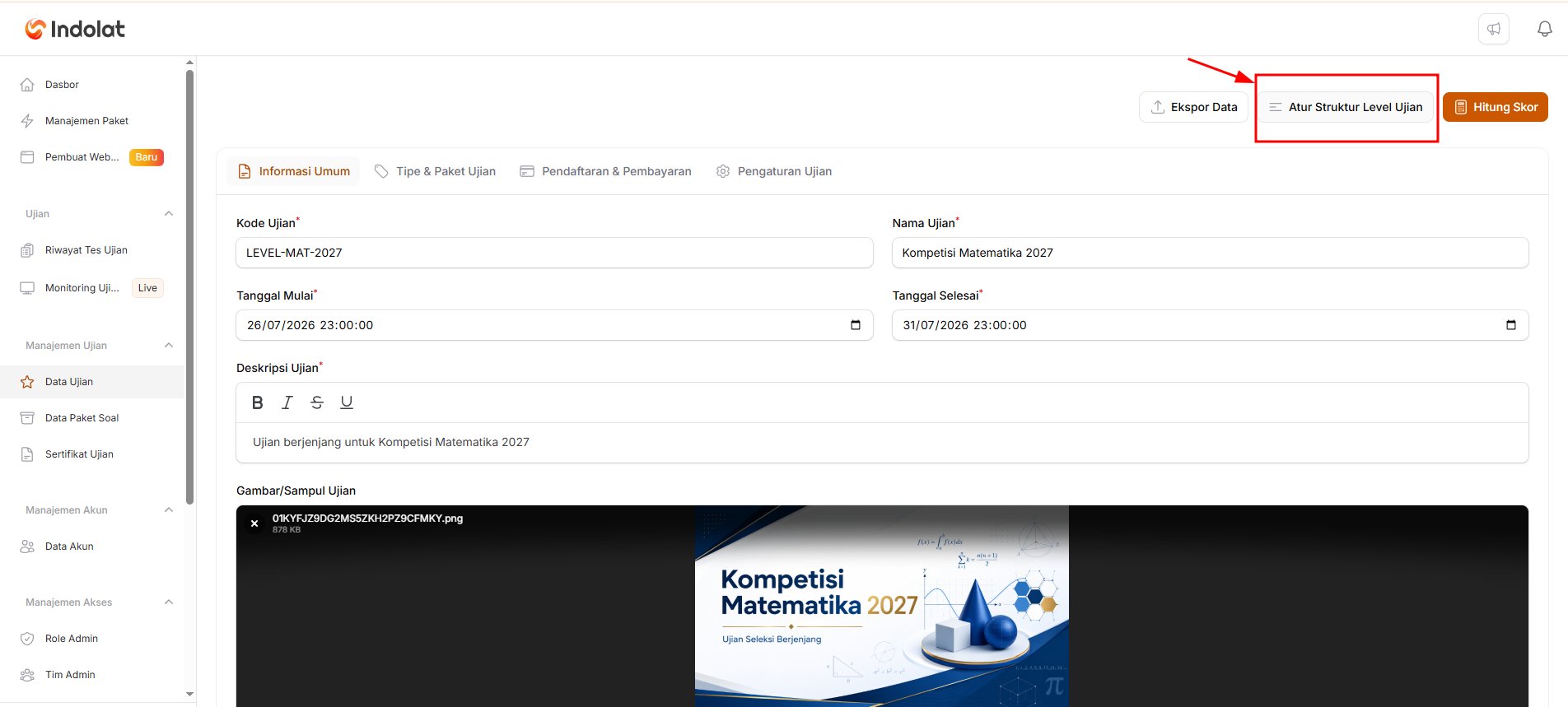1568x707 pixels.
Task: Toggle underline formatting in description editor
Action: click(347, 402)
